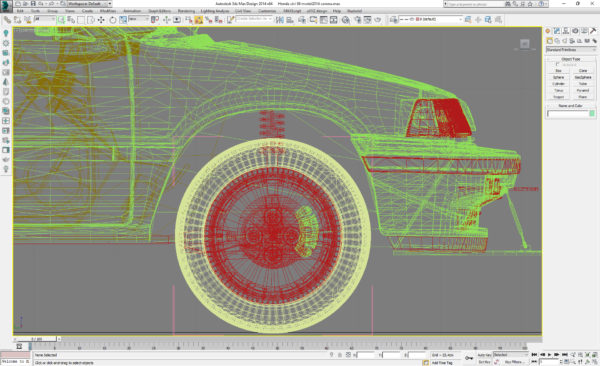Screen dimensions: 600x366
Task: Open the Utilities hammer panel tab
Action: point(593,31)
